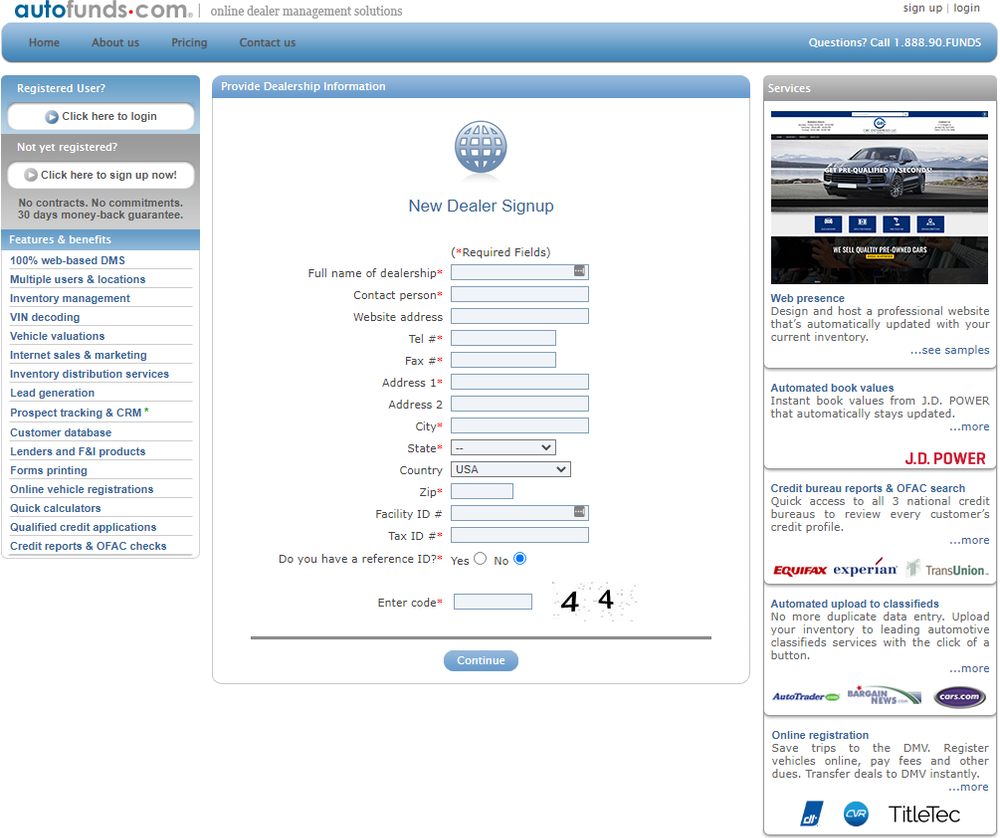Open ...more under Online registration
This screenshot has width=1000, height=838.
point(968,787)
